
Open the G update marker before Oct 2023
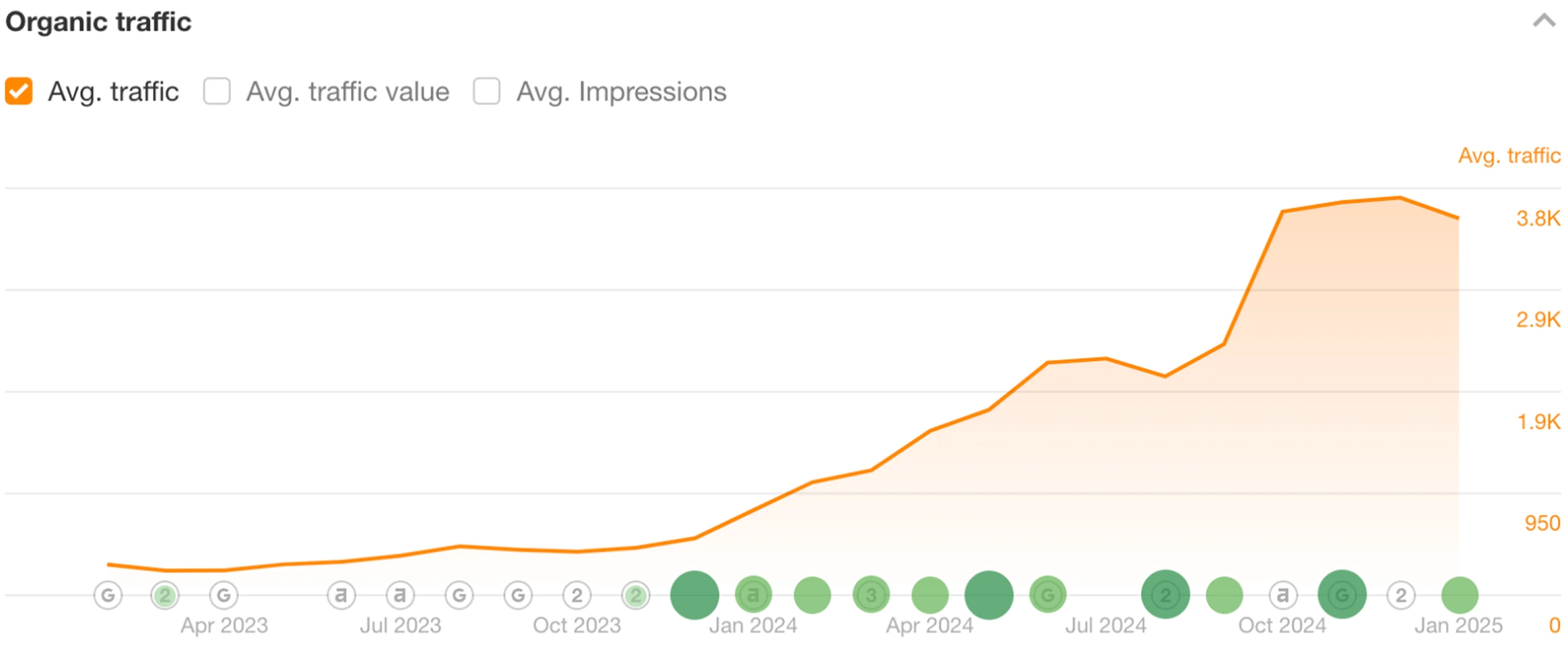click(517, 594)
